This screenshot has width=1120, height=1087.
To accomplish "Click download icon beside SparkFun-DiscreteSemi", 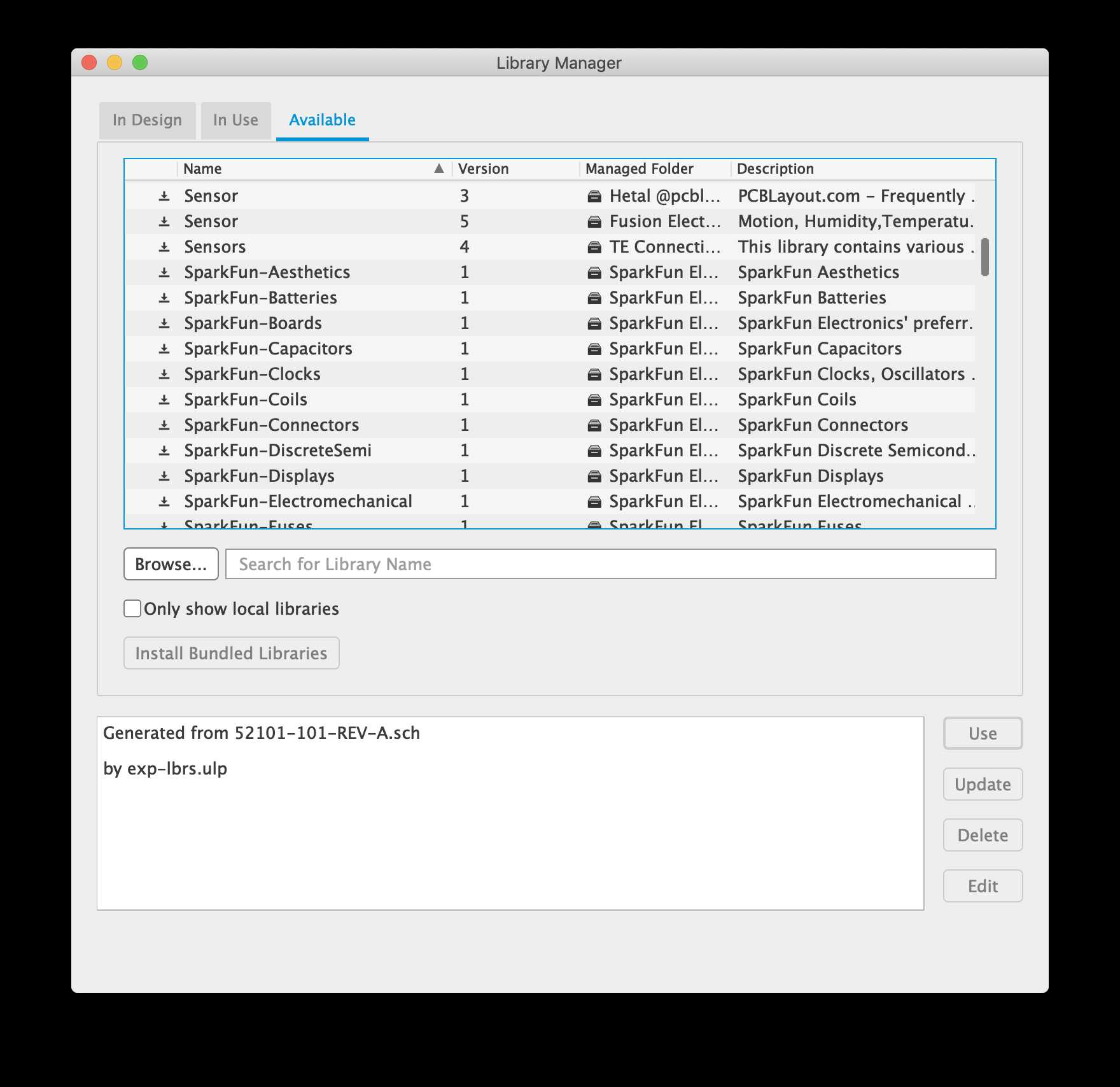I will (164, 451).
